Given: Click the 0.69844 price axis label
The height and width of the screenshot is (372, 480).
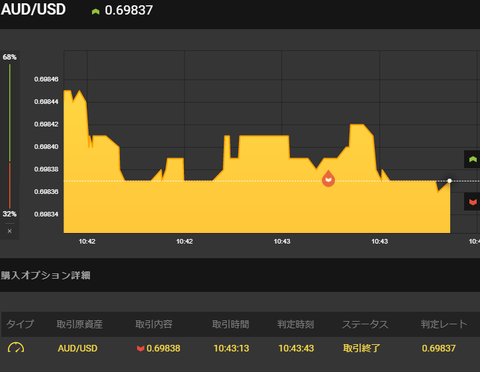Looking at the screenshot, I should click(x=46, y=101).
